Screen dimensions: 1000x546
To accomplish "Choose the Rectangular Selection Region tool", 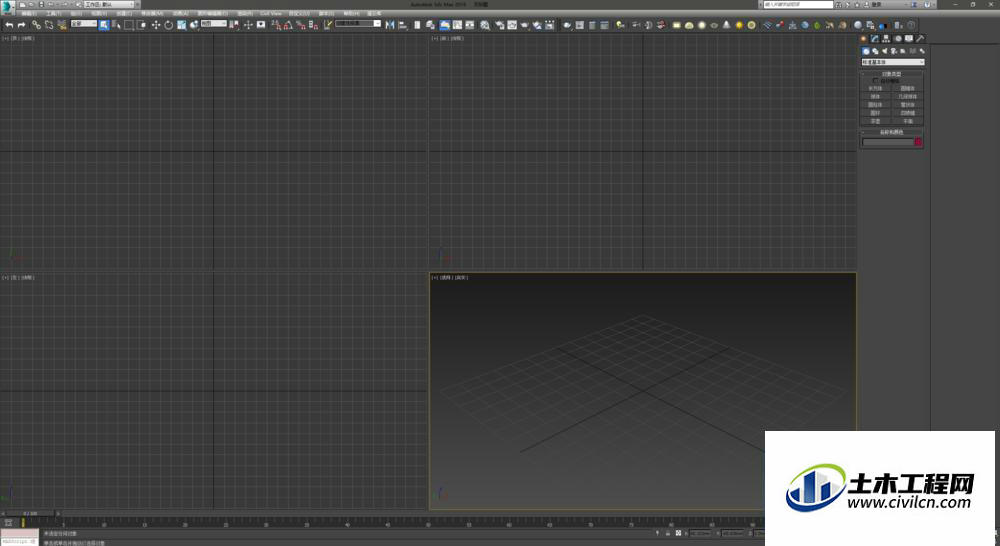I will point(129,25).
